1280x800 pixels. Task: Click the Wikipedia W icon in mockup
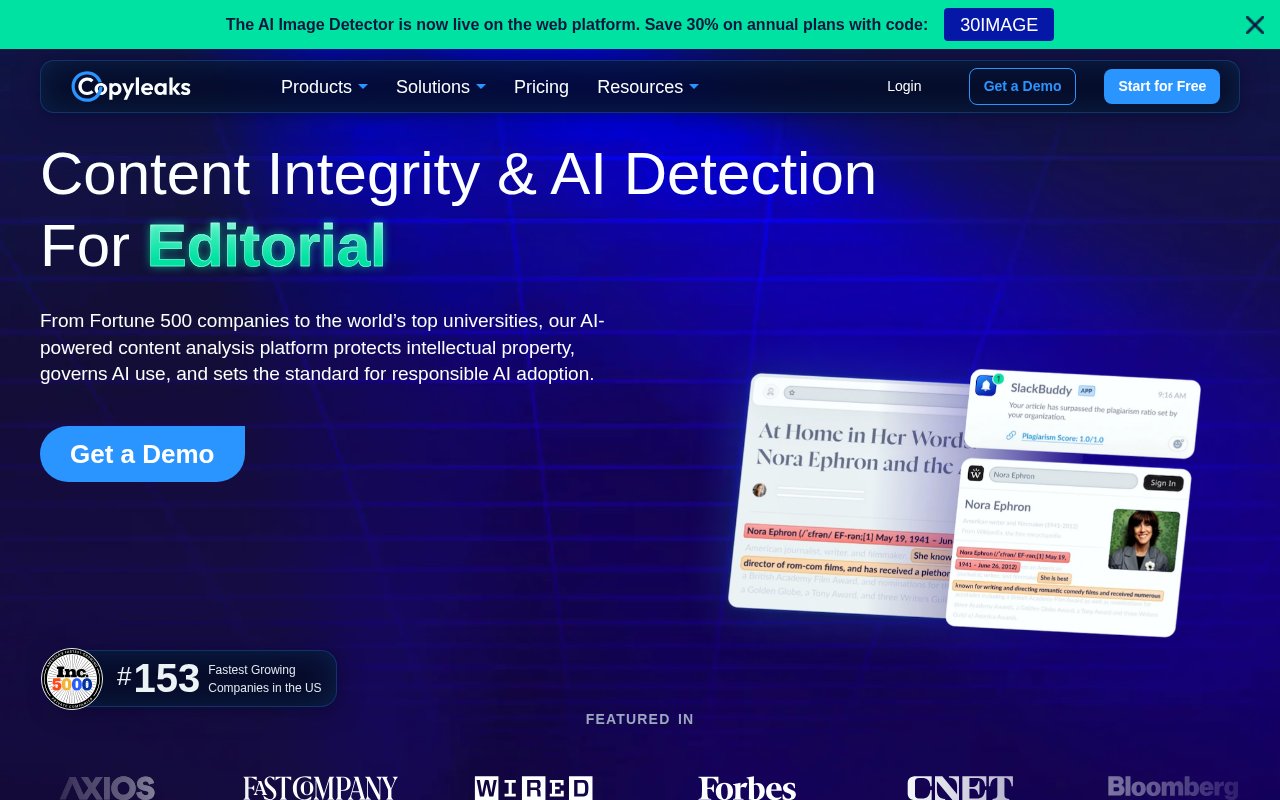click(x=975, y=473)
